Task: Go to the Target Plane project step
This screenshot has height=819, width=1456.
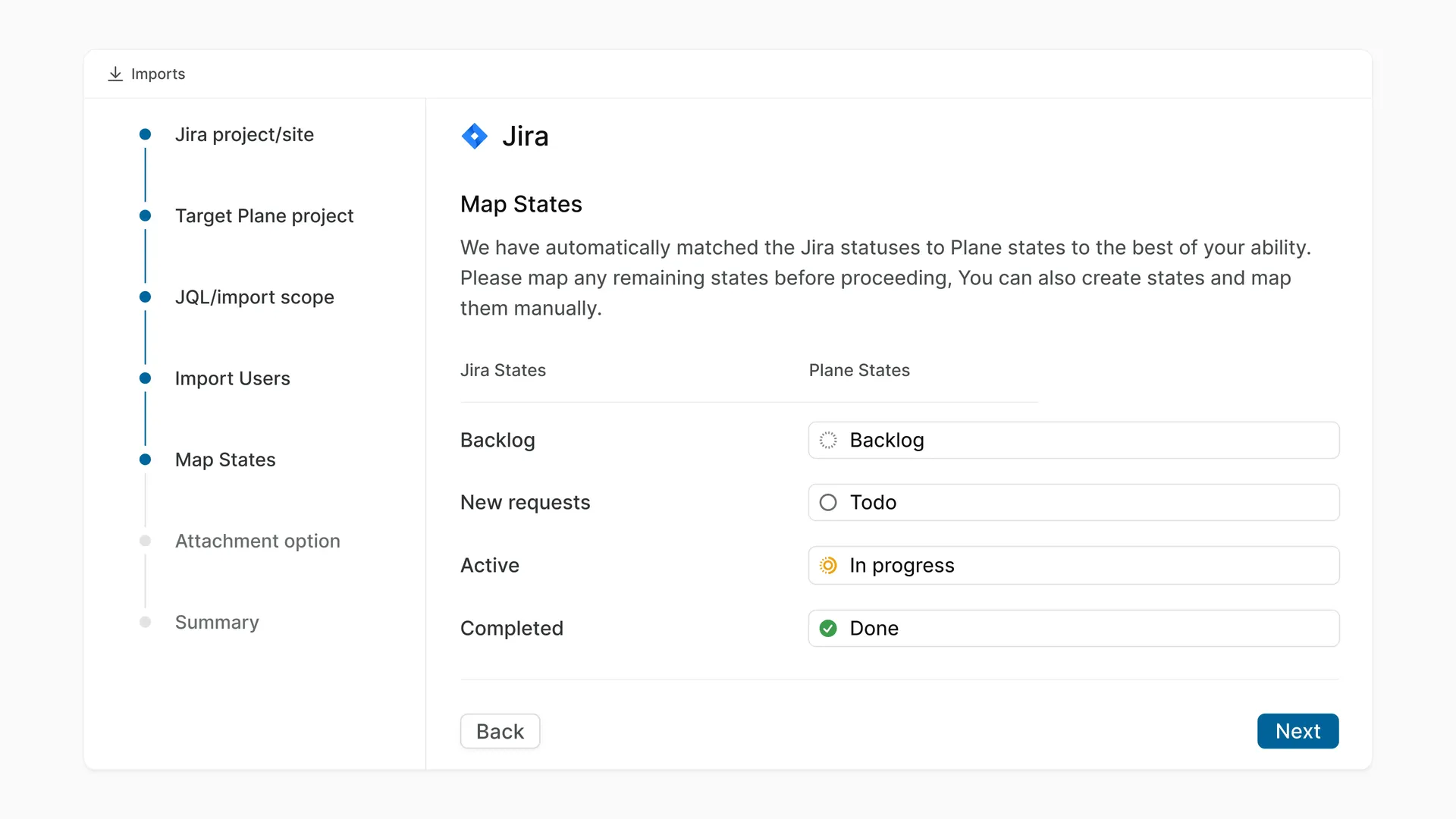Action: pos(264,216)
